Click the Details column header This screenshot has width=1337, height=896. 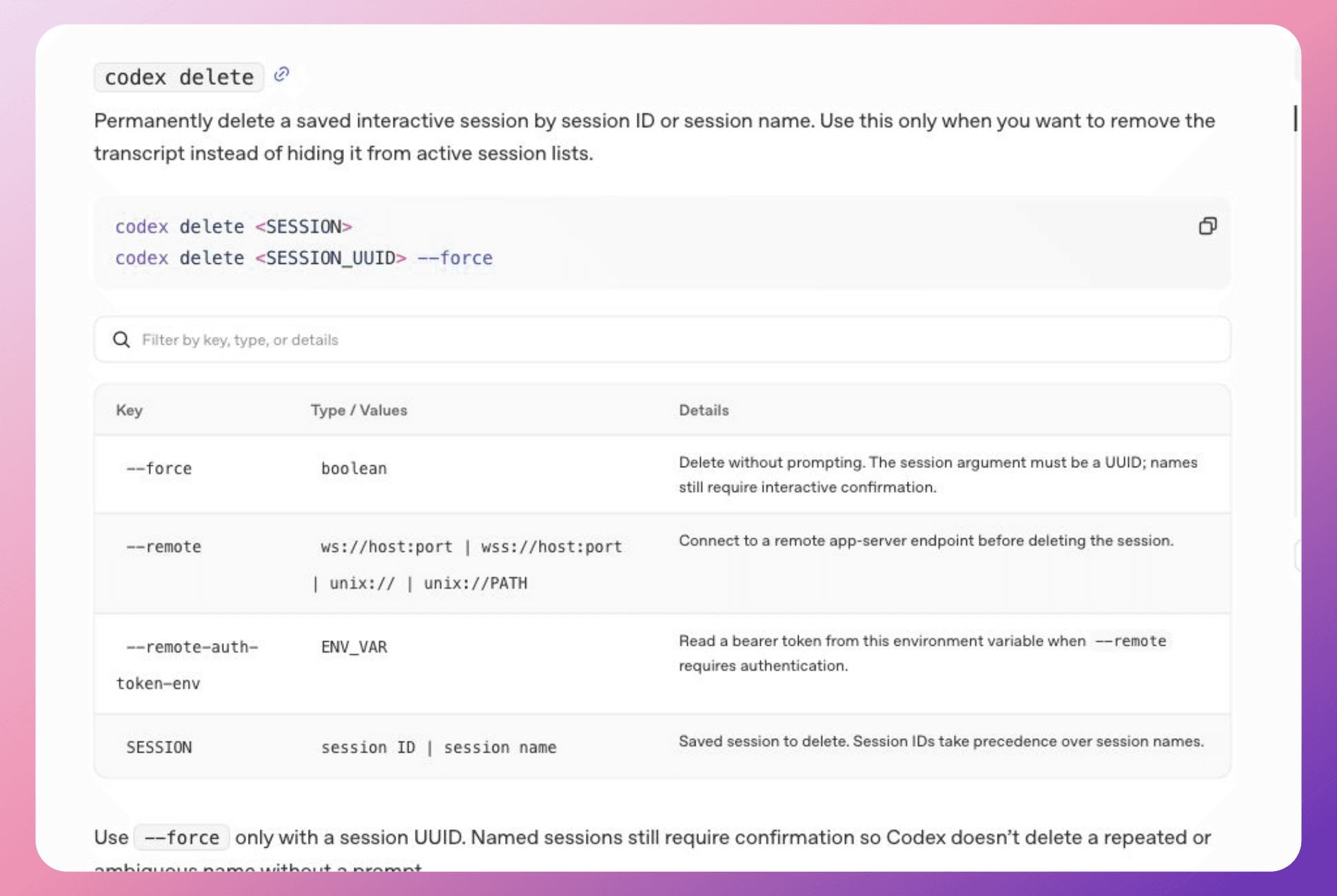point(704,410)
